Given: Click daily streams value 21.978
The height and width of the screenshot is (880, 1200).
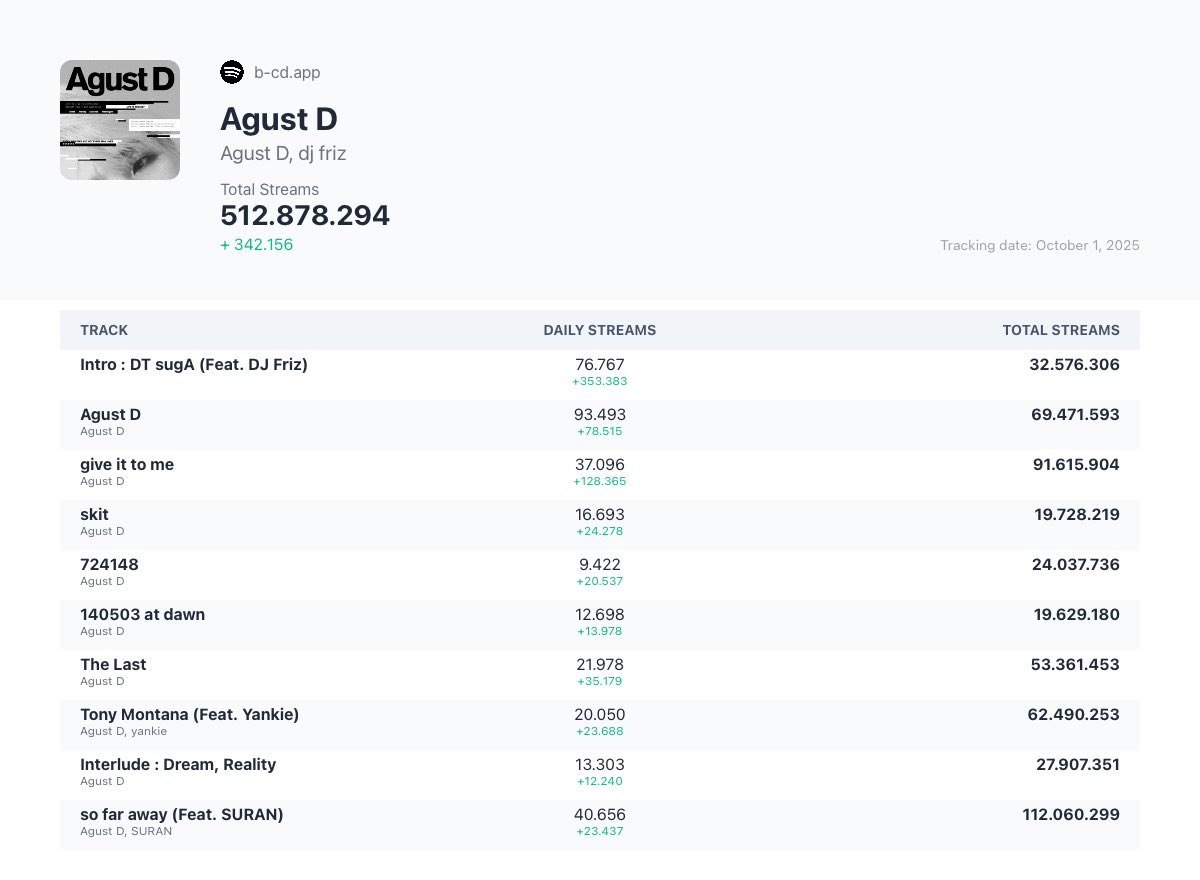Looking at the screenshot, I should click(x=600, y=665).
